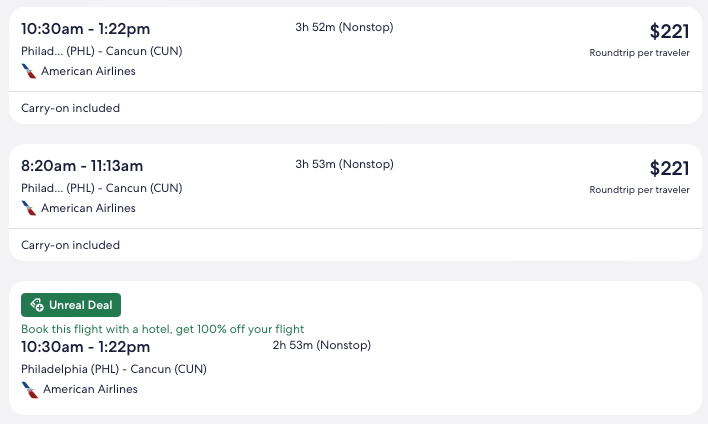Image resolution: width=708 pixels, height=424 pixels.
Task: Open the hotel bundle 100% off flight offer text
Action: point(162,329)
